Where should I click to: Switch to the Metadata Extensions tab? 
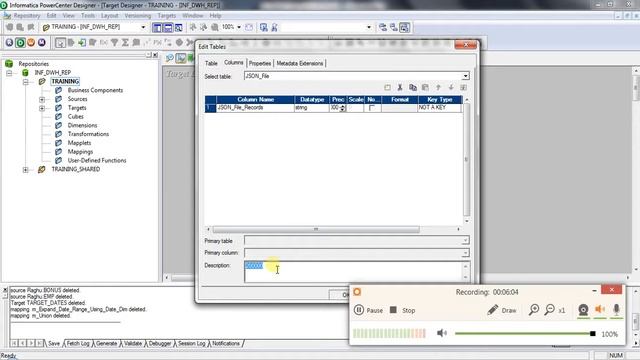point(300,63)
